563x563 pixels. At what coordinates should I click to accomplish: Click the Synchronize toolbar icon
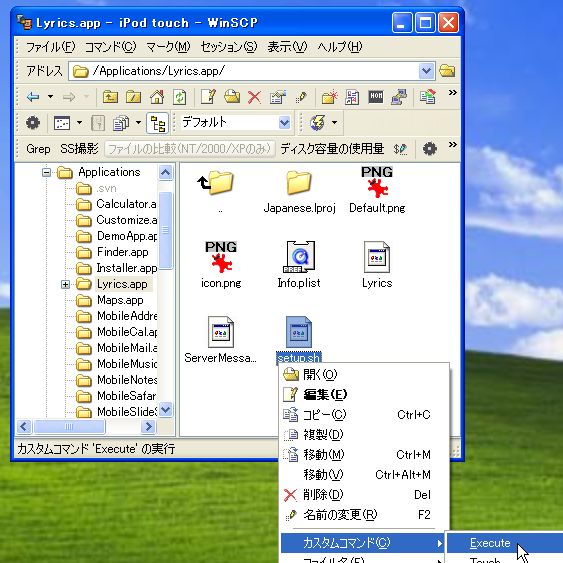(x=399, y=97)
